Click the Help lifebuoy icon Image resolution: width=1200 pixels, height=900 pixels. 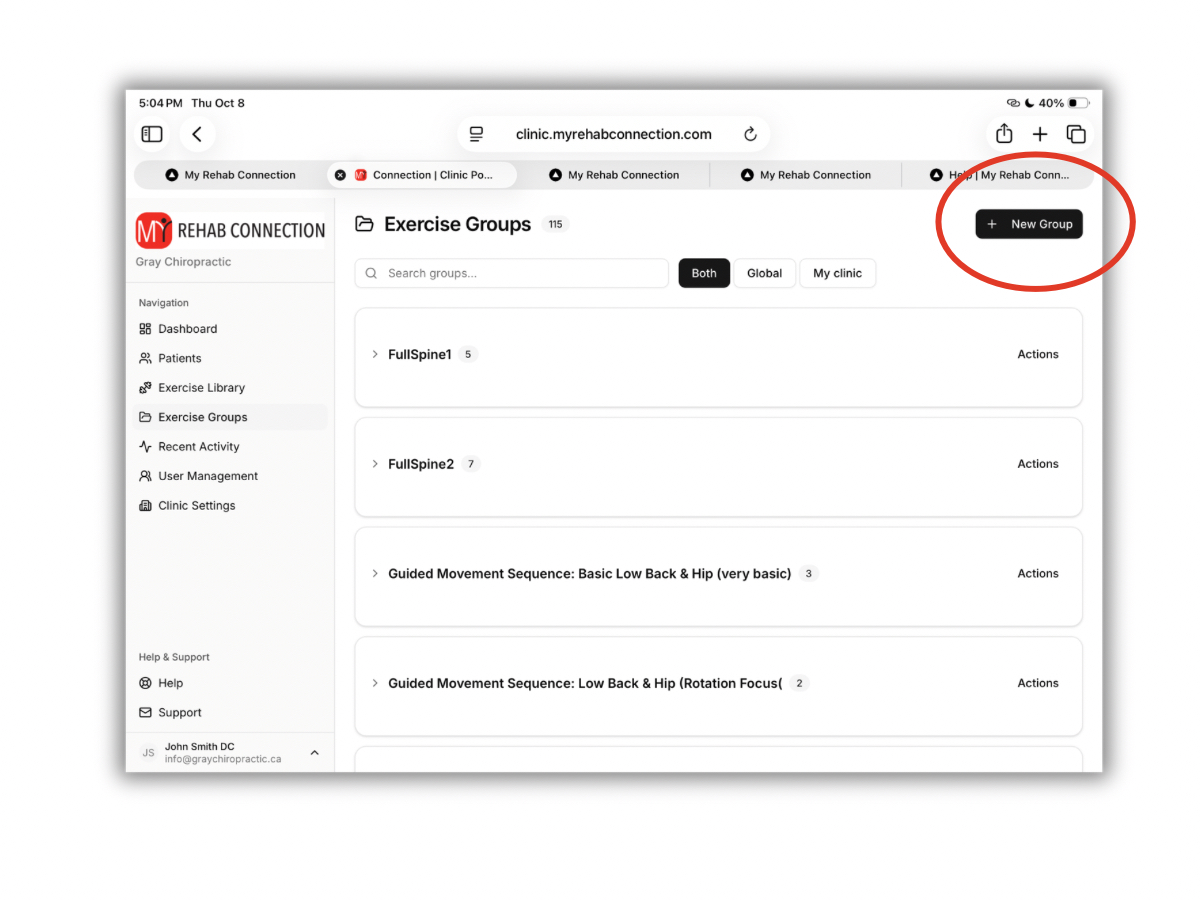(x=145, y=683)
